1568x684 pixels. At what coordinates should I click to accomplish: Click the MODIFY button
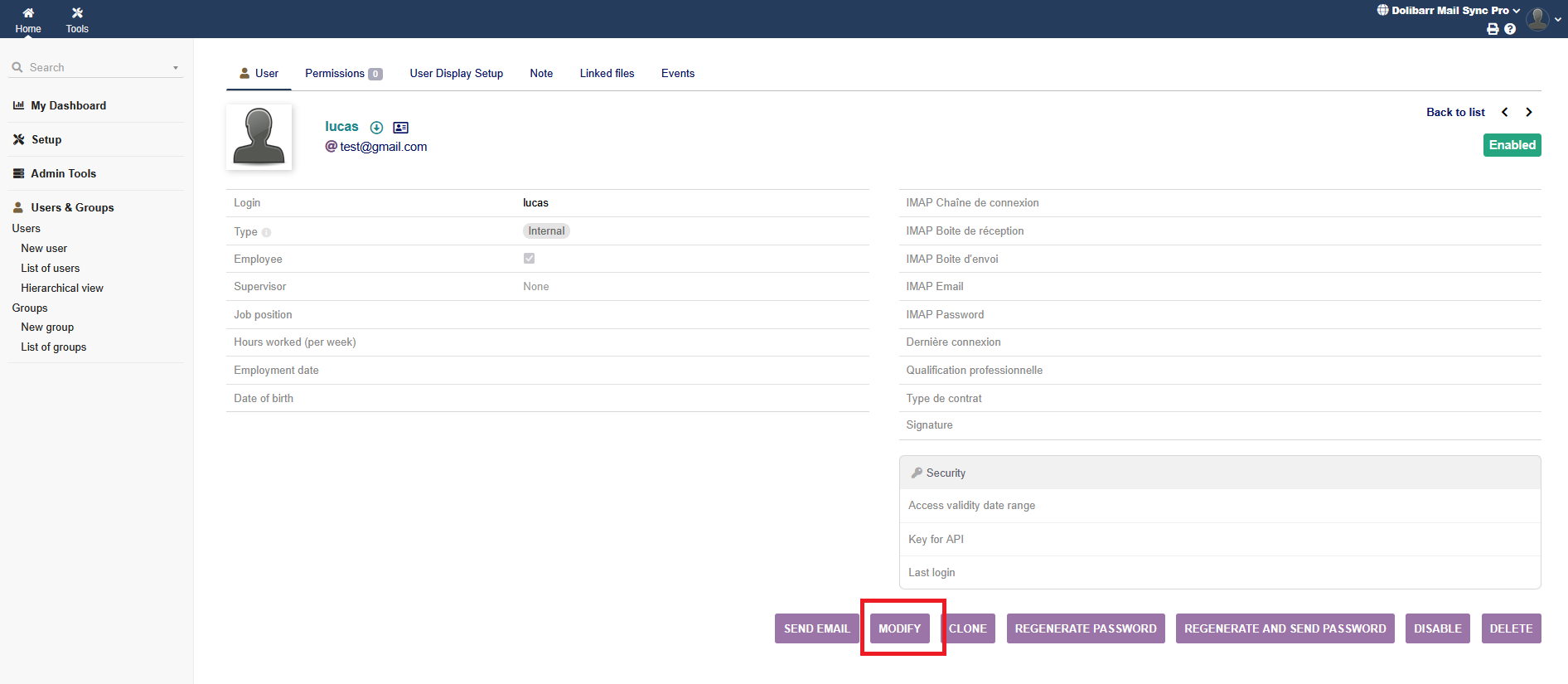tap(899, 628)
